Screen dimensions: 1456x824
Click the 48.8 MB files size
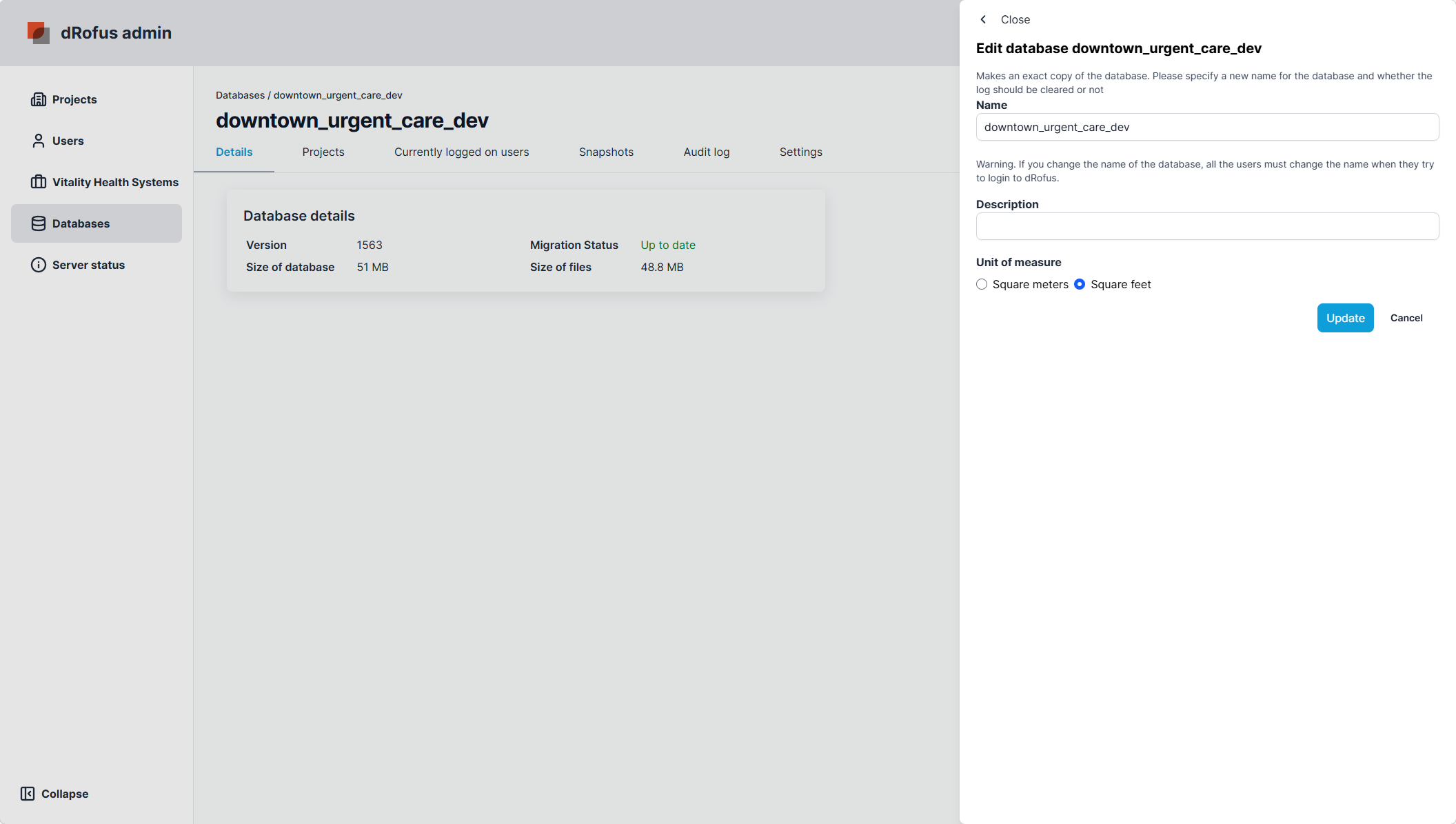[662, 267]
